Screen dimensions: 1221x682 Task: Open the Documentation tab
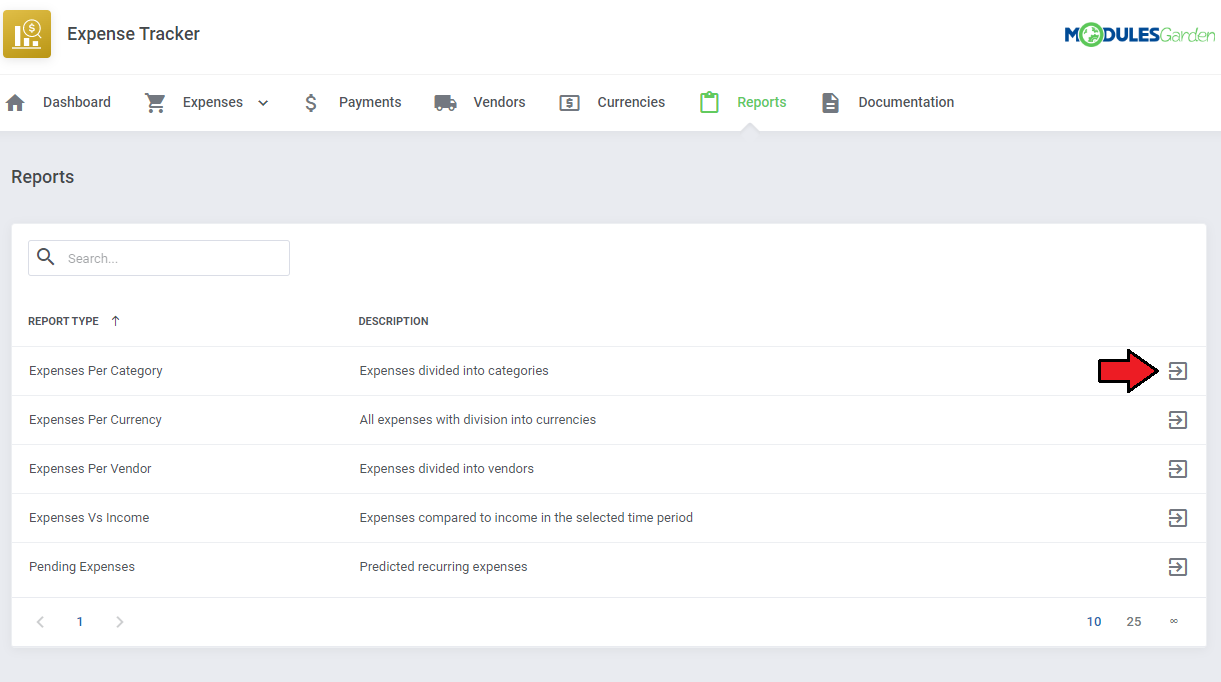[x=906, y=102]
